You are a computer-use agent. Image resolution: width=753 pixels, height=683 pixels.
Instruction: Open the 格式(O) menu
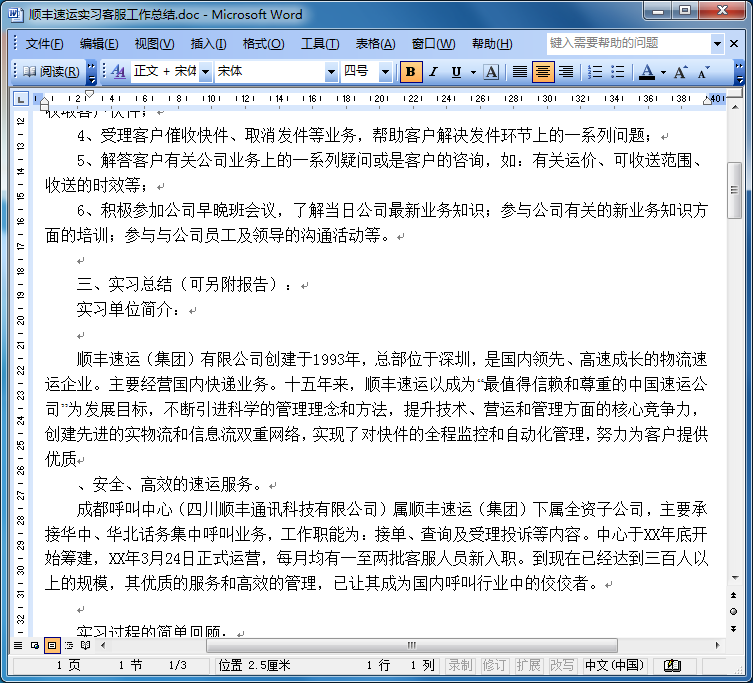coord(264,44)
